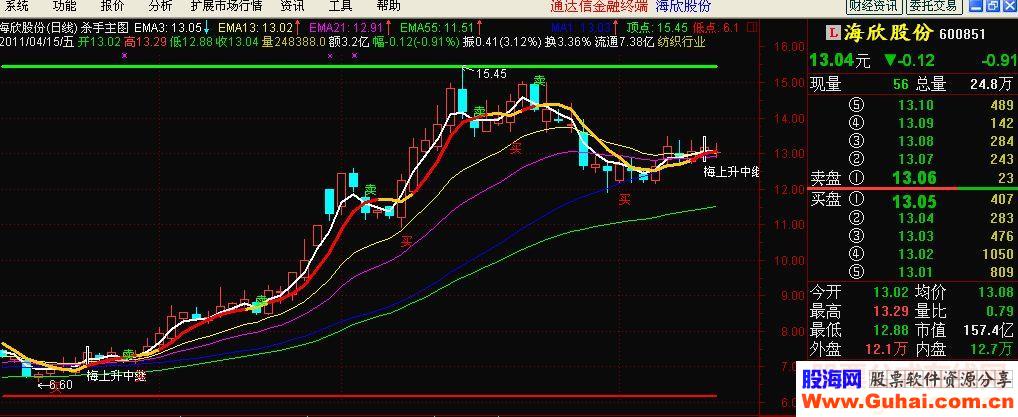
Task: Click the 杀手主图 indicator name
Action: pos(103,27)
